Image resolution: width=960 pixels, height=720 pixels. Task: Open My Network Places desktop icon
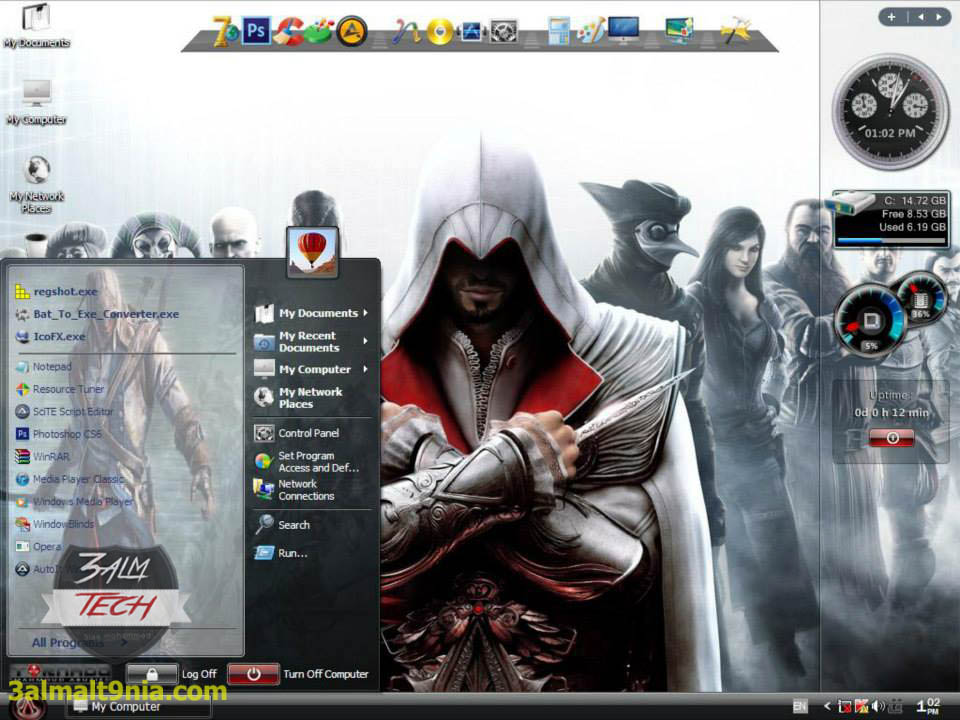[37, 185]
